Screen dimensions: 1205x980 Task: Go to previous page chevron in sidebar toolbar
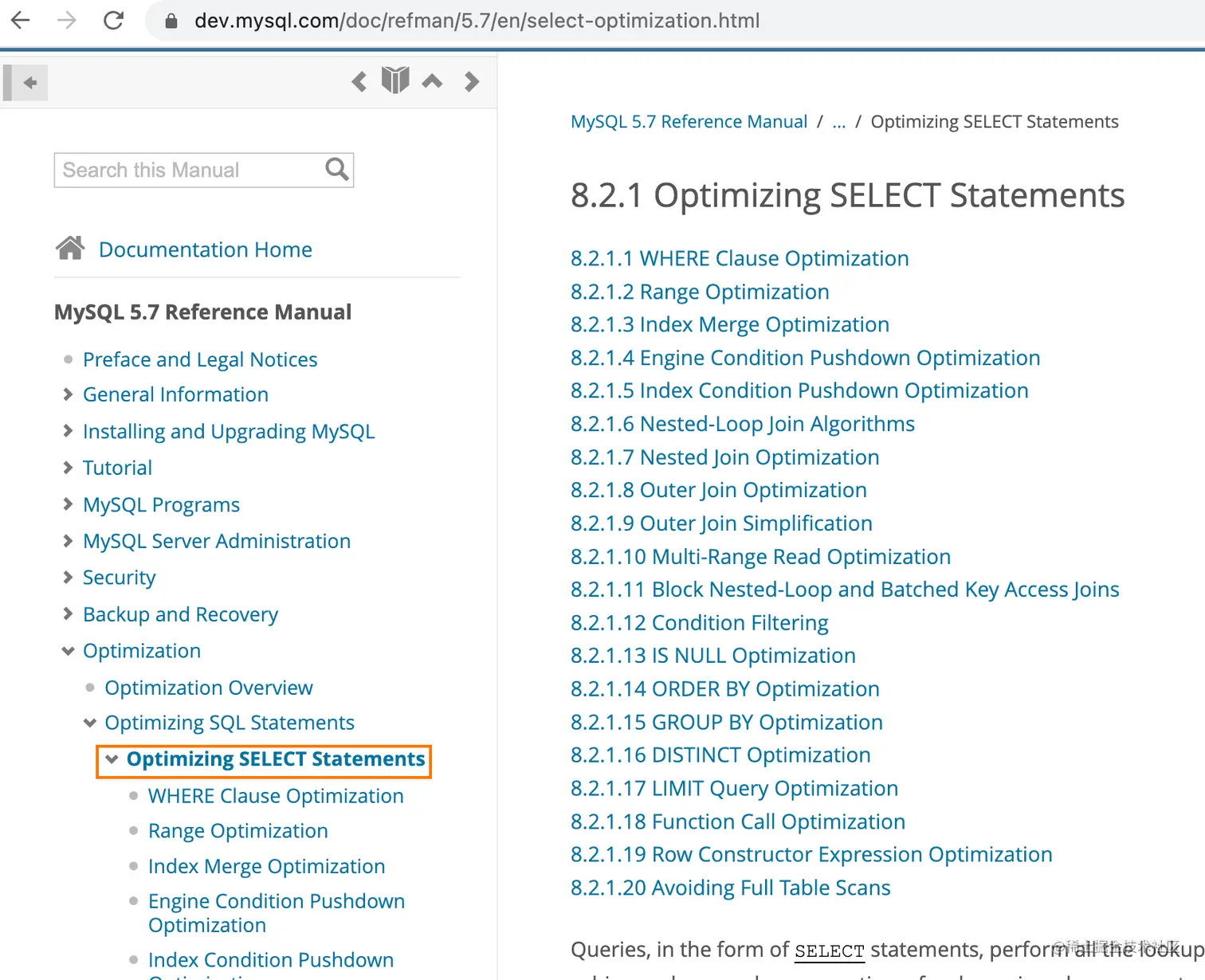[x=359, y=81]
